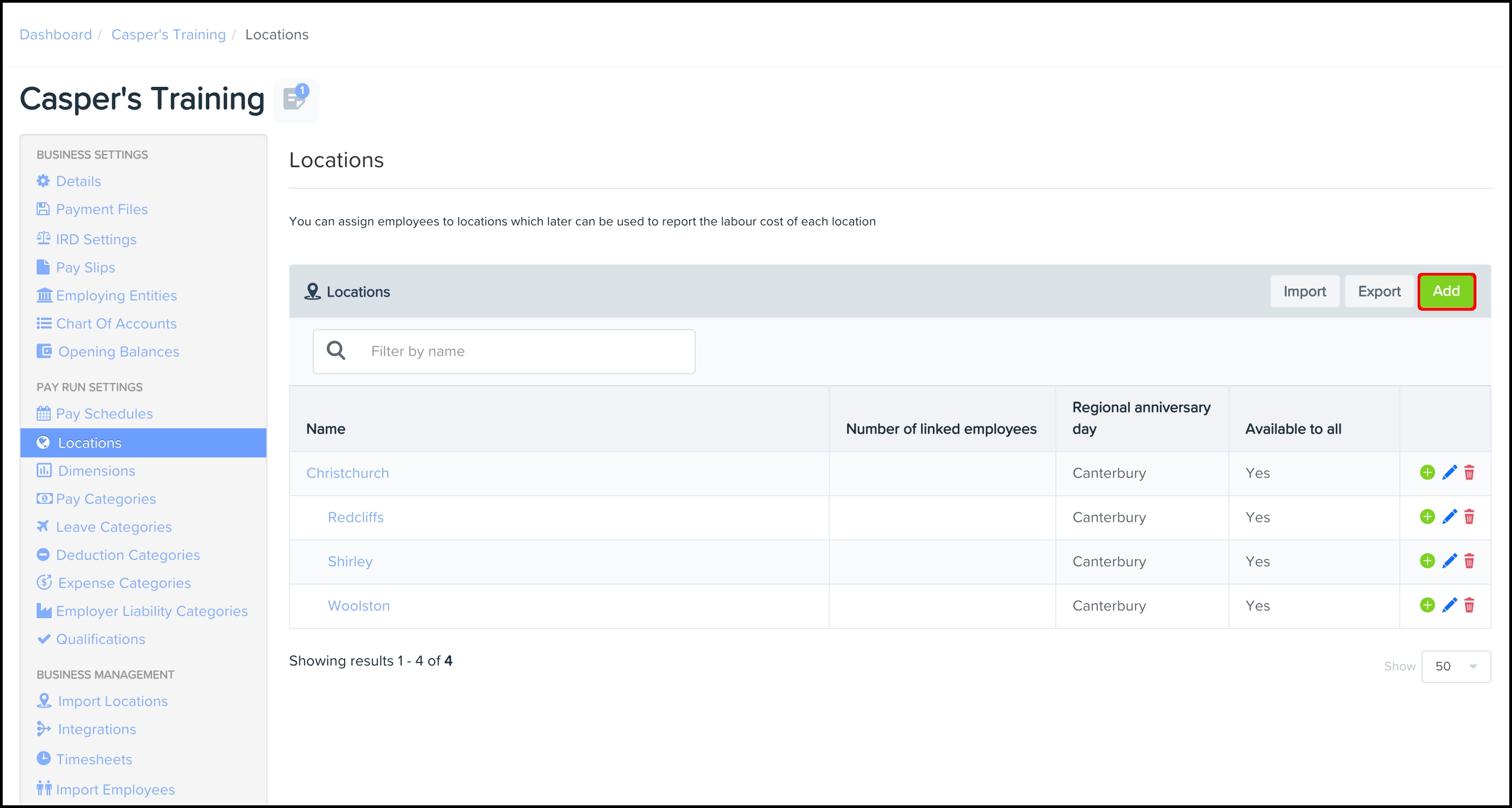Click Dashboard in the breadcrumb
Screen dimensions: 1512x808
56,35
